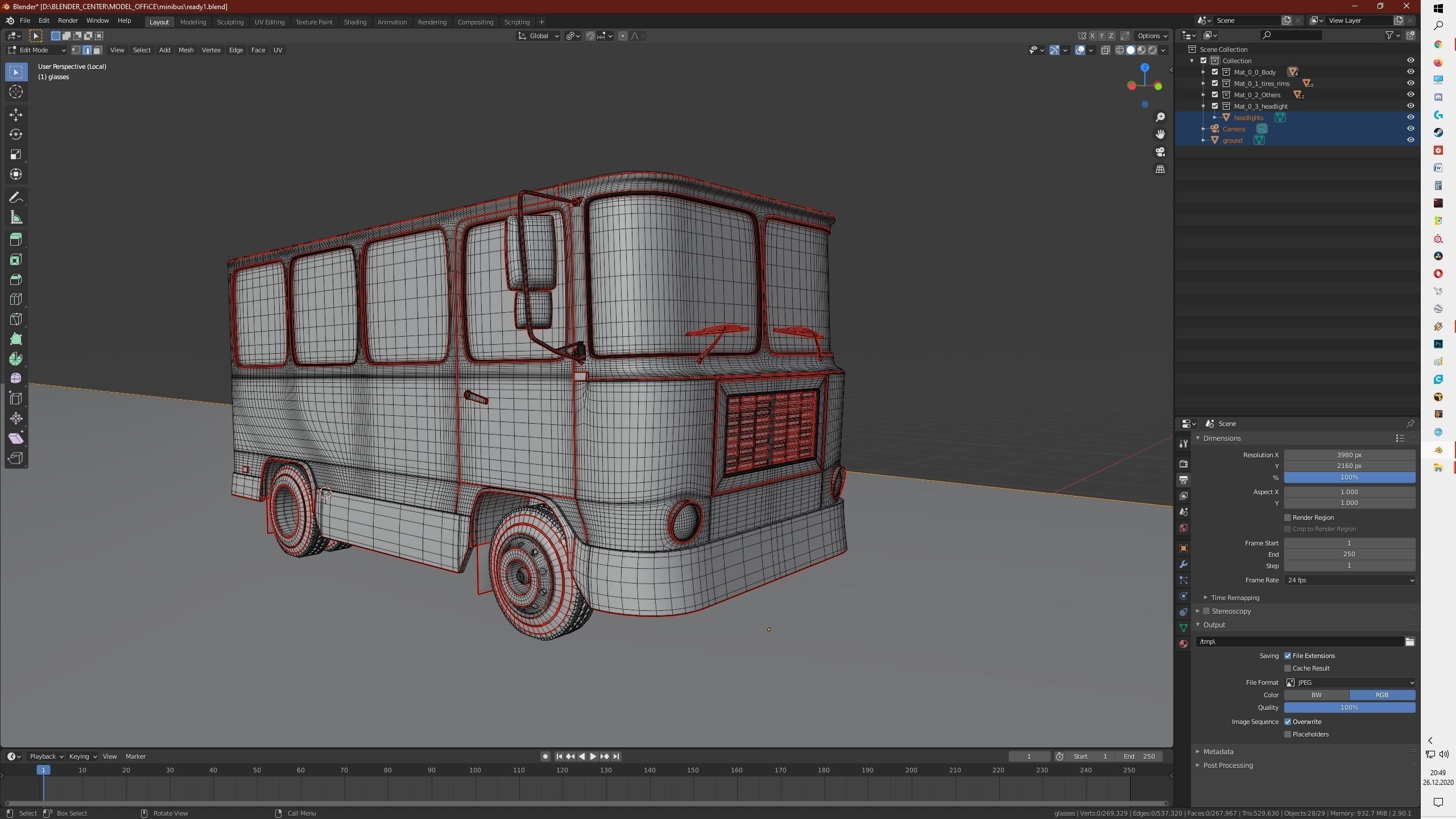Open the File Format JPEG dropdown

(x=1349, y=682)
